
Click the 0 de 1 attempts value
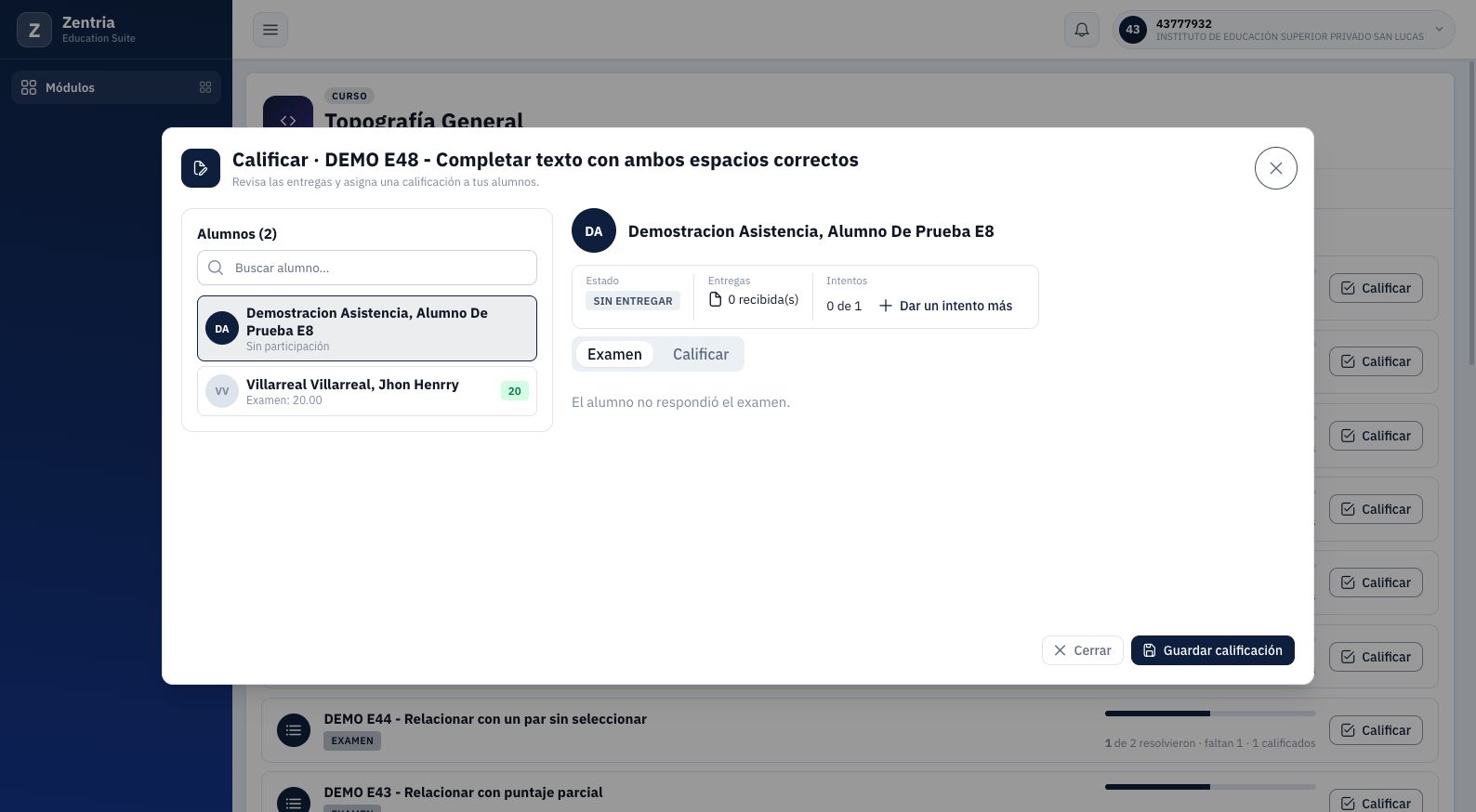844,306
